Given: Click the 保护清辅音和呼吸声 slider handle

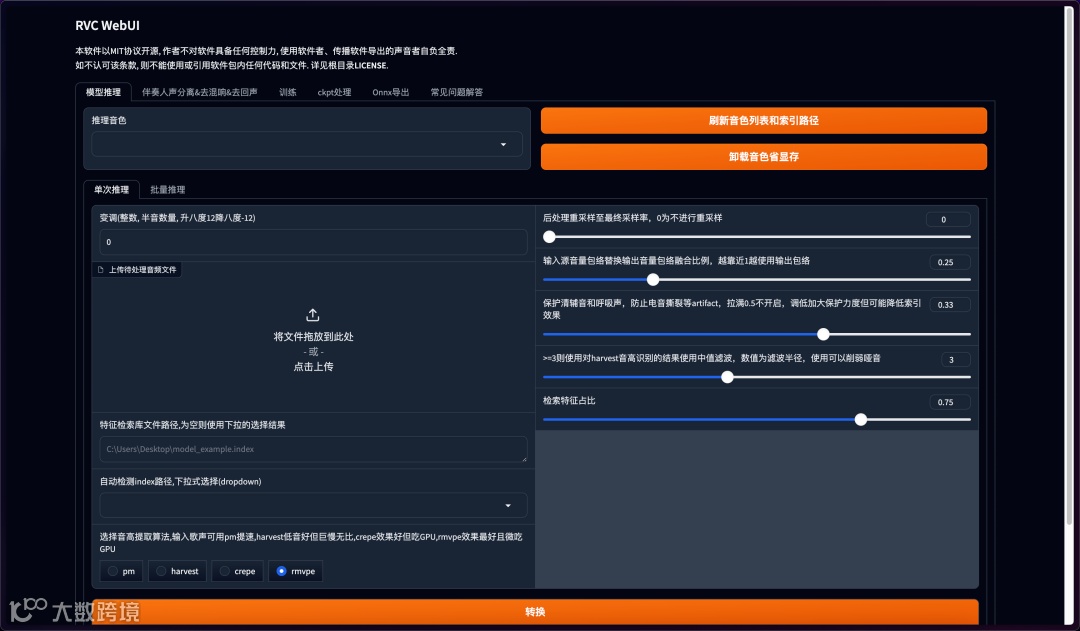Looking at the screenshot, I should click(823, 334).
